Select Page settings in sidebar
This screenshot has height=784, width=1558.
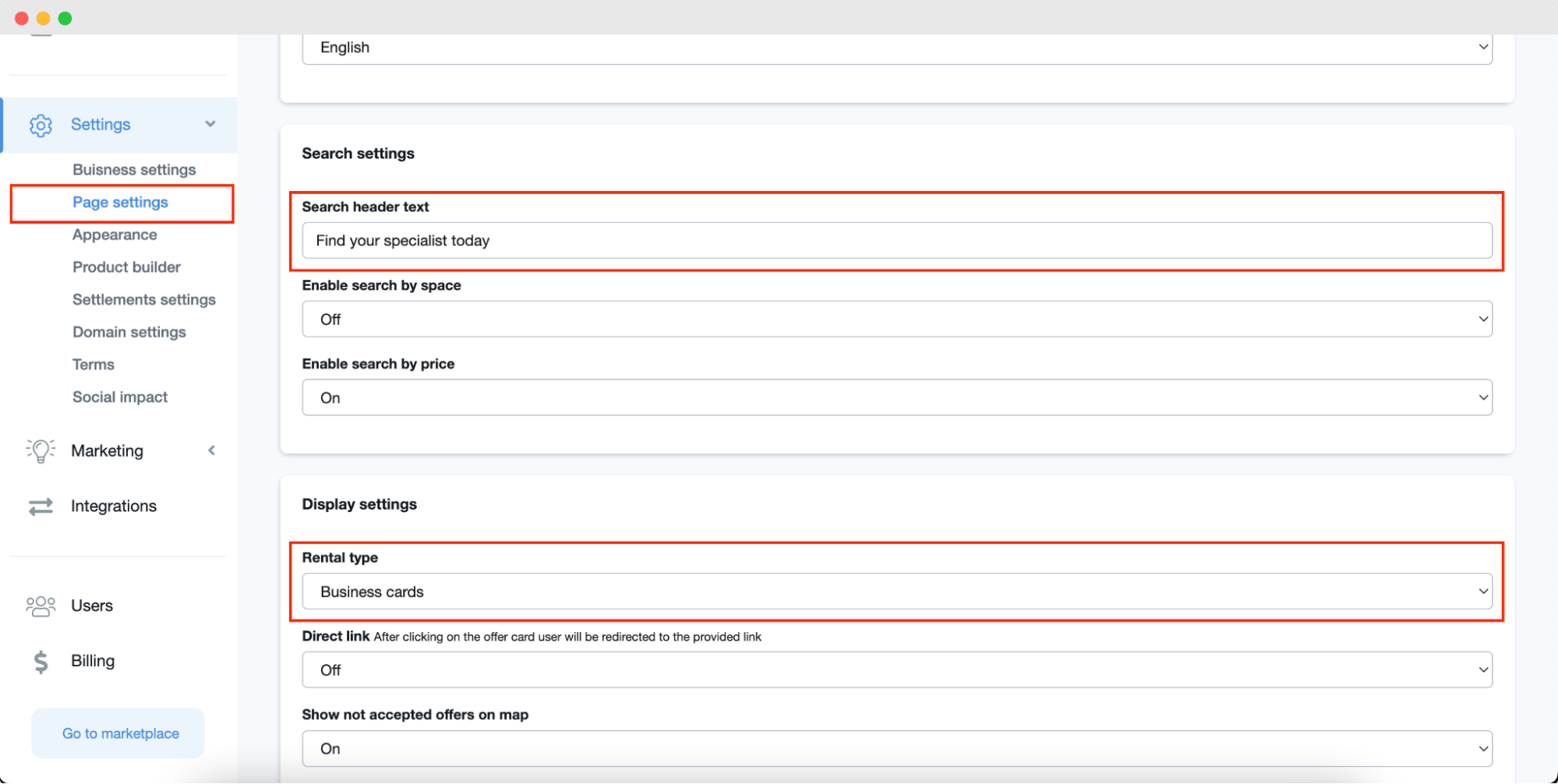point(120,203)
